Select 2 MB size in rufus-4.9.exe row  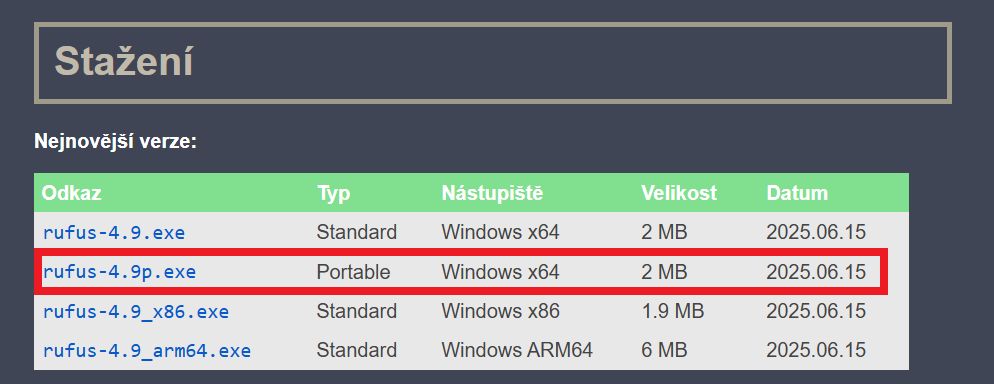tap(664, 232)
